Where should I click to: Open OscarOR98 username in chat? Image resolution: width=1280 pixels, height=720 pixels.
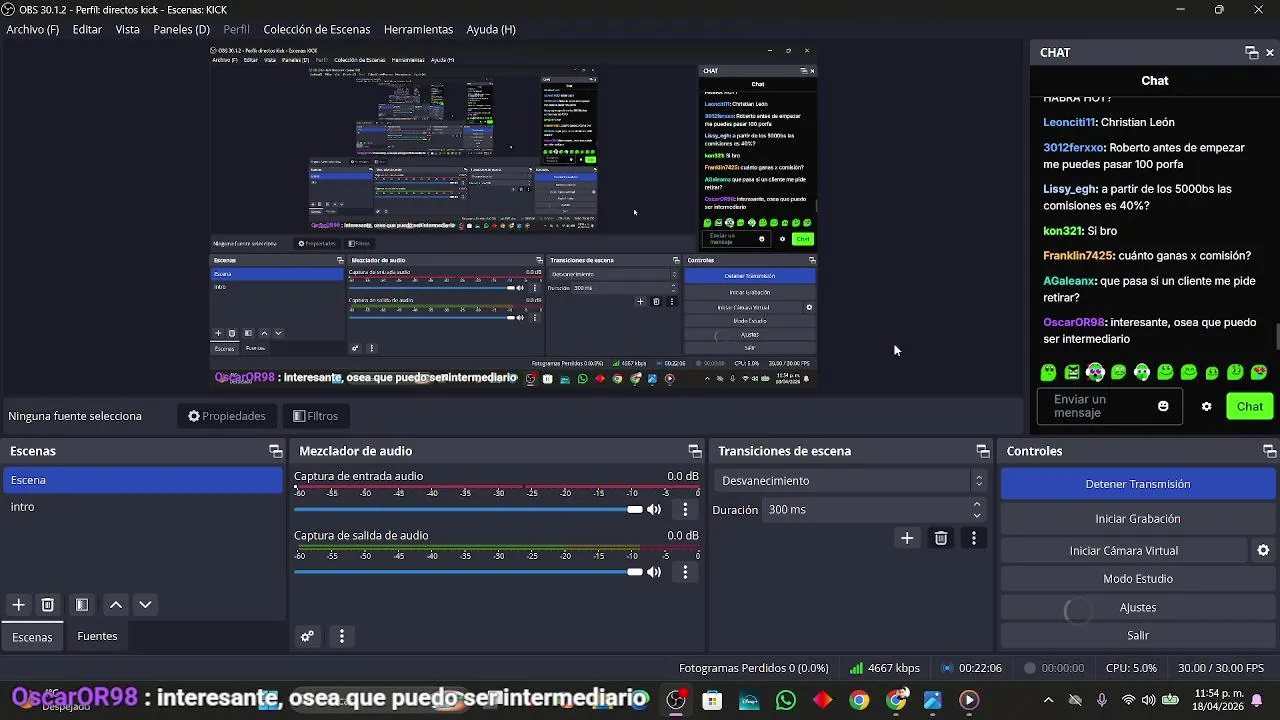1073,323
